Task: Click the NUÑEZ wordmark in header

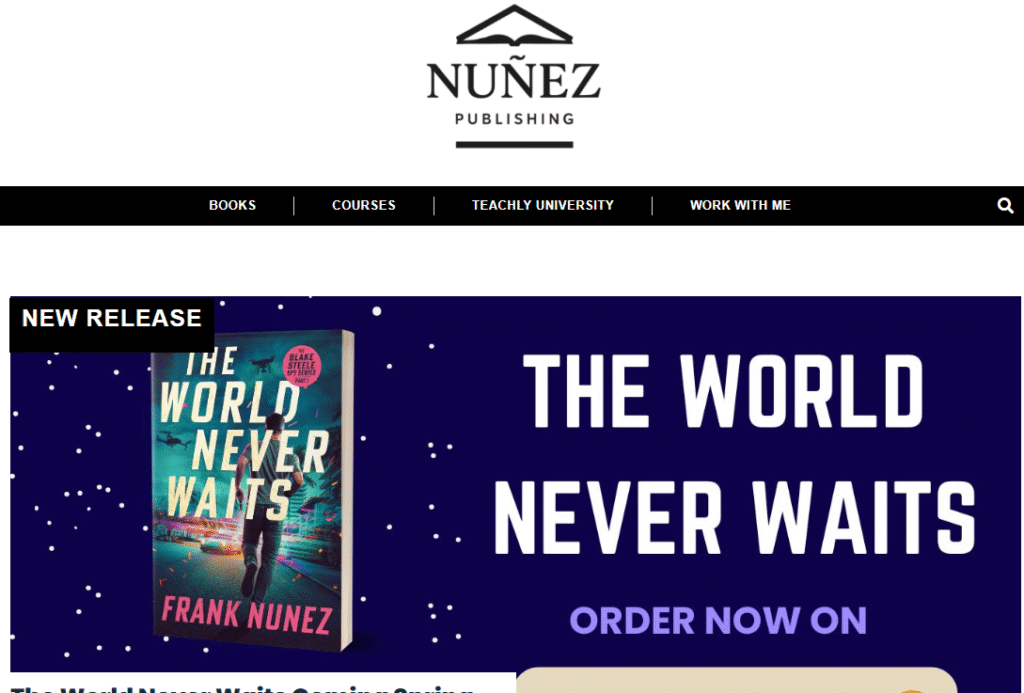Action: click(x=513, y=78)
